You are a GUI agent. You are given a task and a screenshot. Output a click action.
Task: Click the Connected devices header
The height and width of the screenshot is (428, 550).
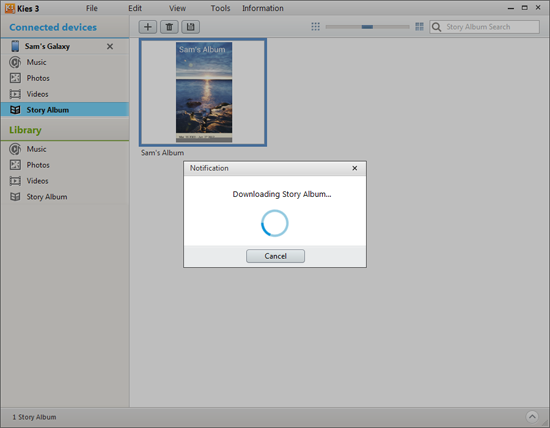click(x=53, y=27)
